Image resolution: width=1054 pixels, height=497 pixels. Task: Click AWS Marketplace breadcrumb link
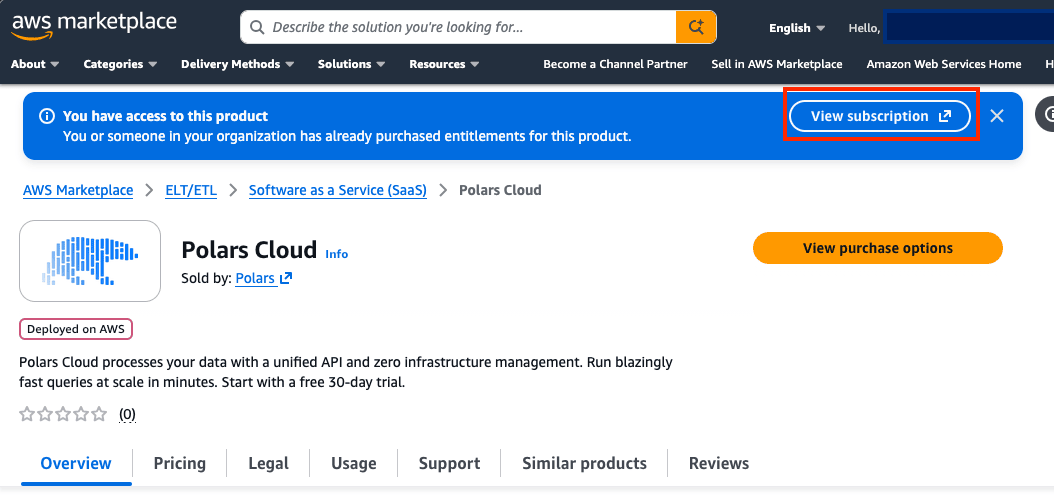click(78, 190)
